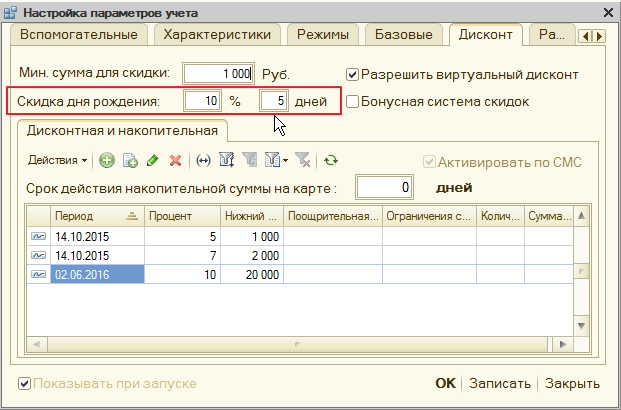Open the truncated Ра... tab

point(552,34)
